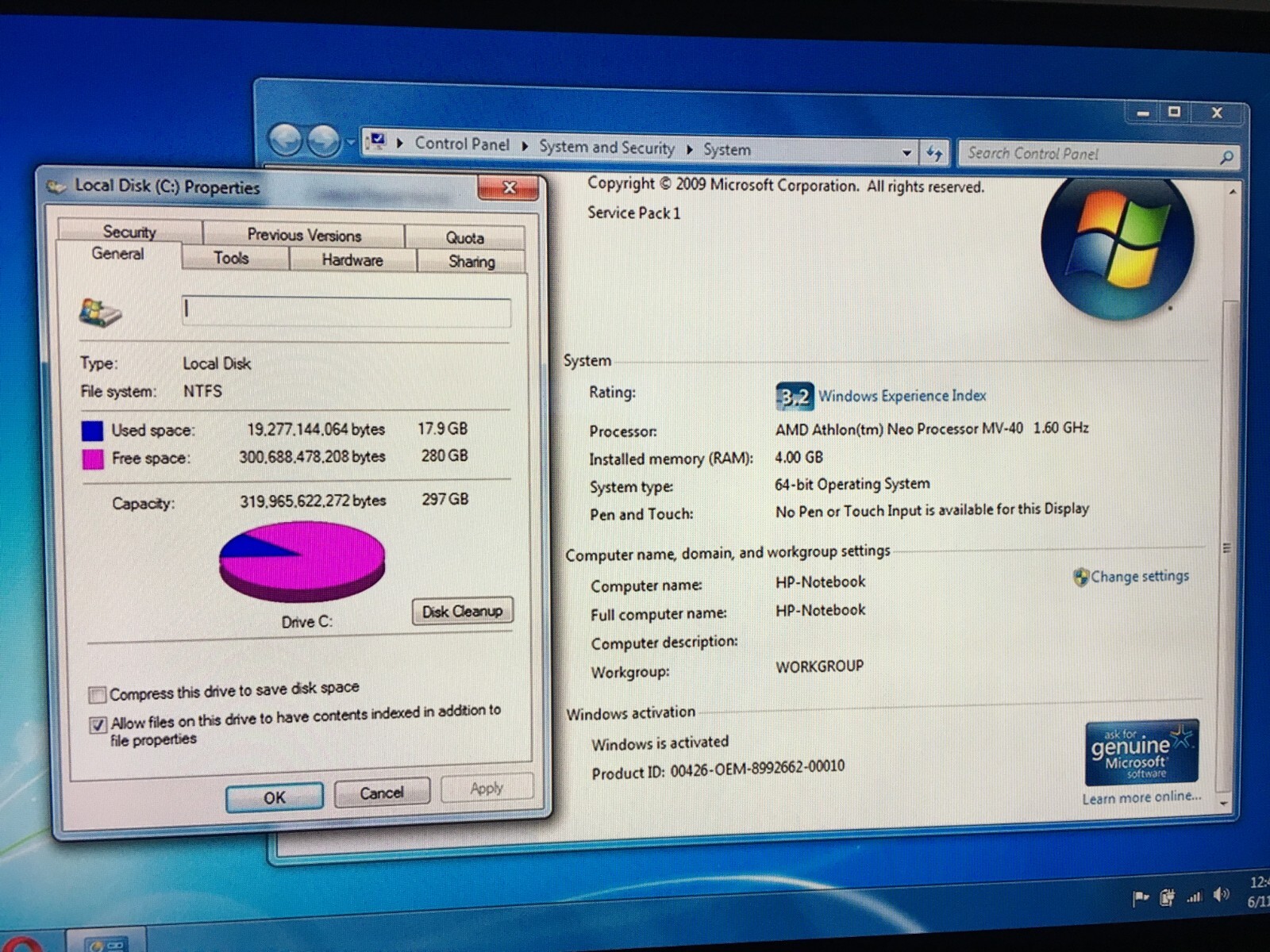Close Local Disk Properties dialog

coord(509,187)
